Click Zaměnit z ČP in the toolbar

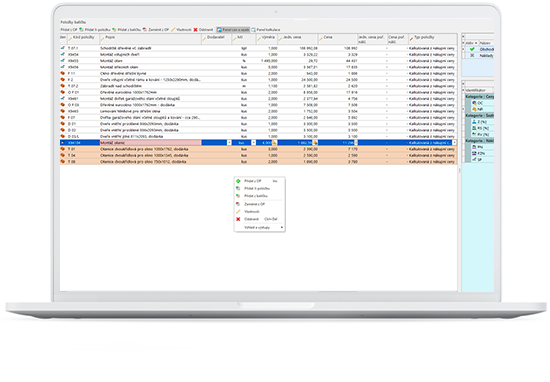point(156,30)
